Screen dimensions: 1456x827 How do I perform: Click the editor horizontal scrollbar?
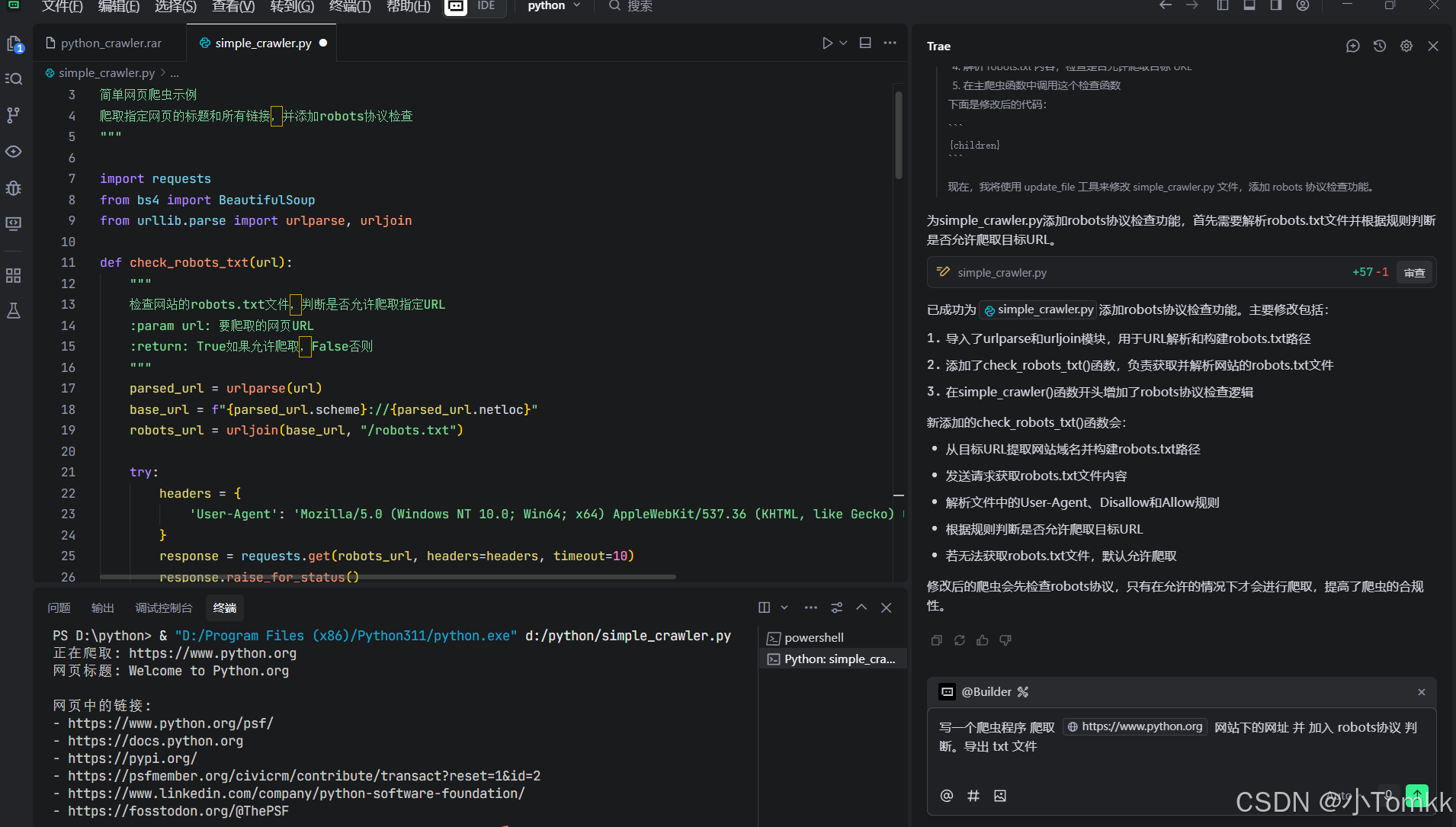click(387, 577)
